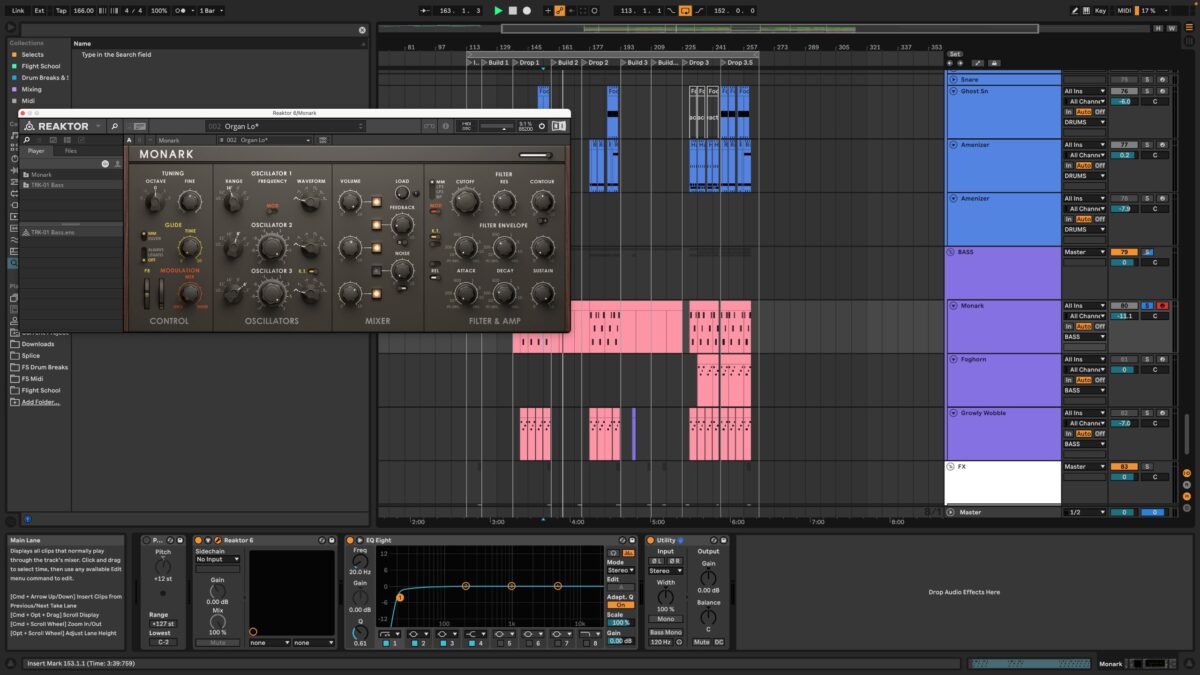Select the EQ Eight headphone audition icon

[613, 552]
